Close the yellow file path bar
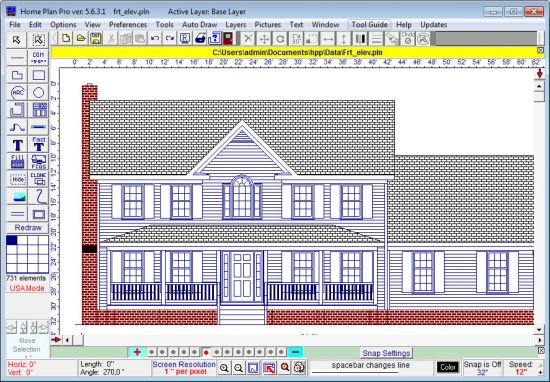550x382 pixels. [541, 51]
